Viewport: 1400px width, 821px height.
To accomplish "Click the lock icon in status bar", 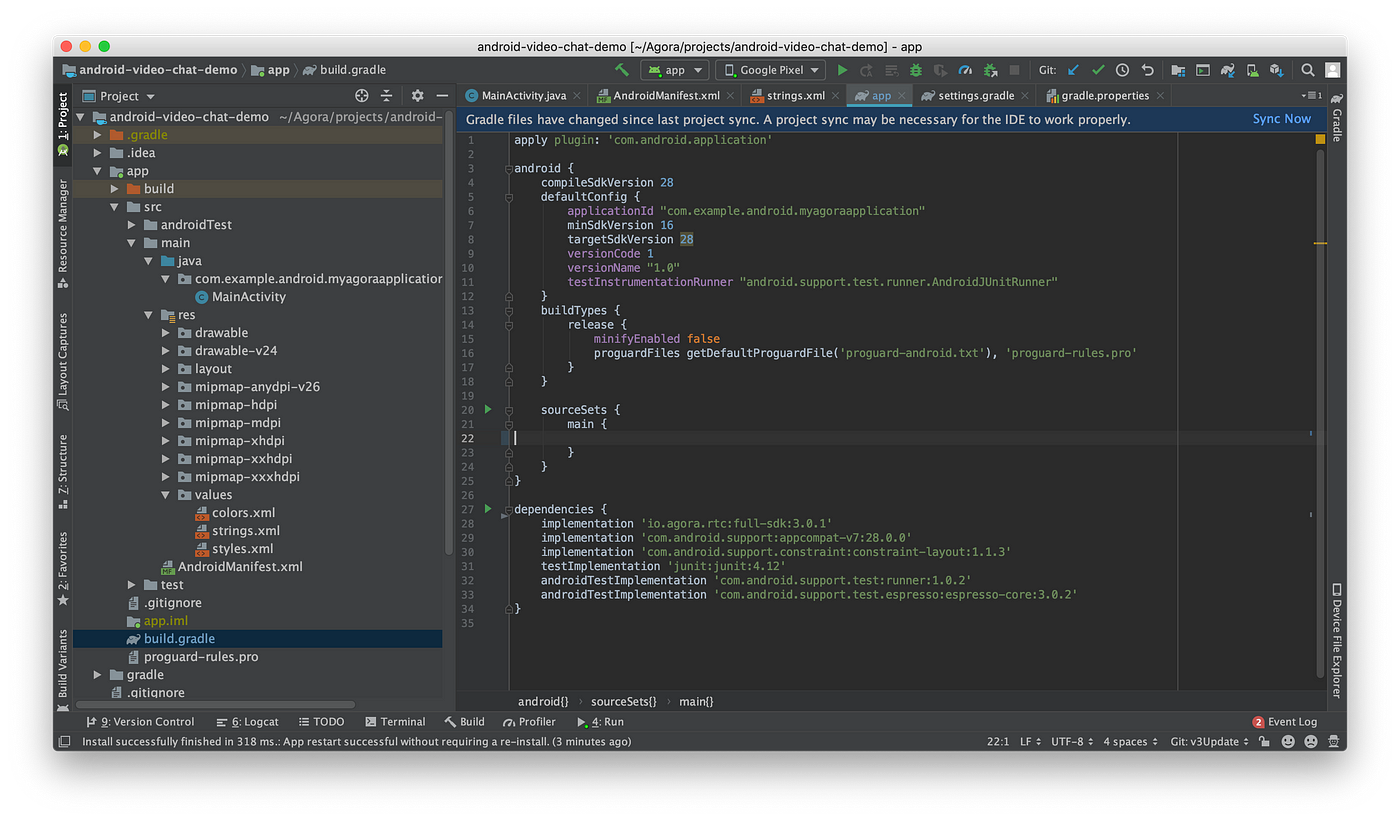I will click(1264, 742).
